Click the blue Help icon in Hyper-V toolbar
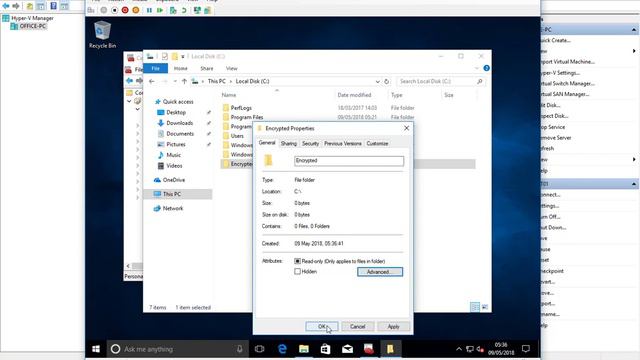 point(53,6)
